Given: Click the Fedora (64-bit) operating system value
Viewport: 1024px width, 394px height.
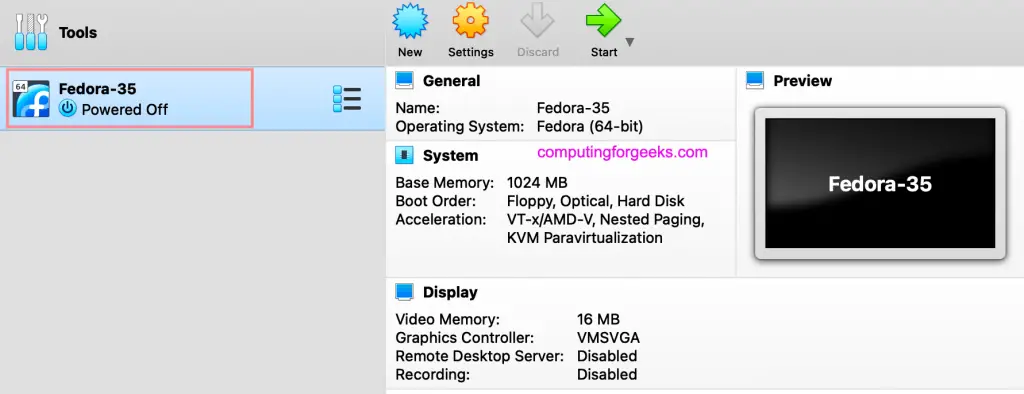Looking at the screenshot, I should [590, 127].
